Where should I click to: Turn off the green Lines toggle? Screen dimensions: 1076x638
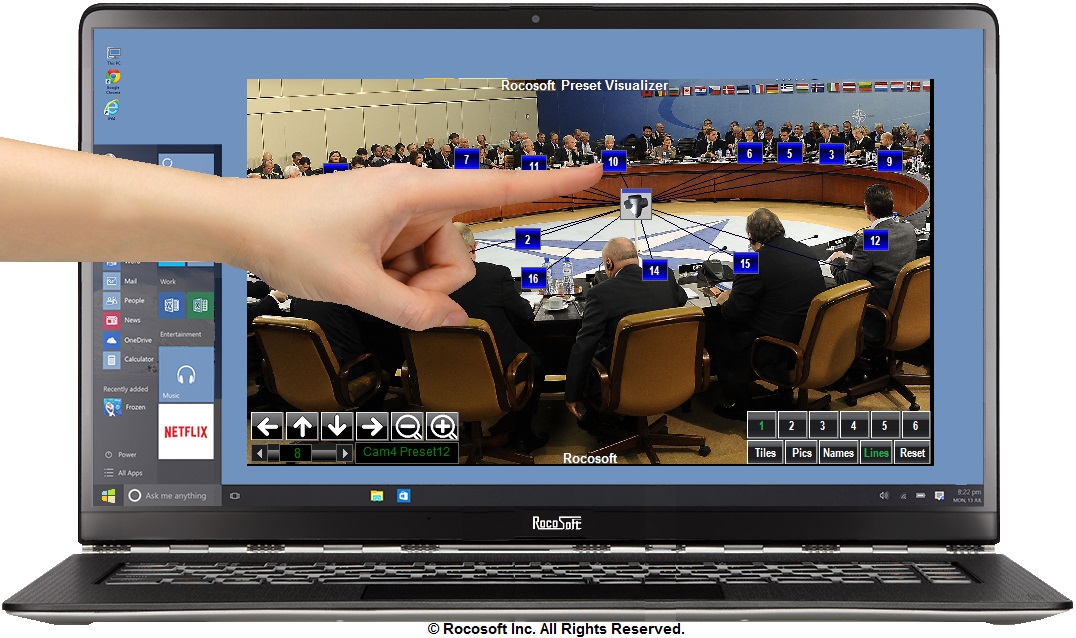coord(876,453)
